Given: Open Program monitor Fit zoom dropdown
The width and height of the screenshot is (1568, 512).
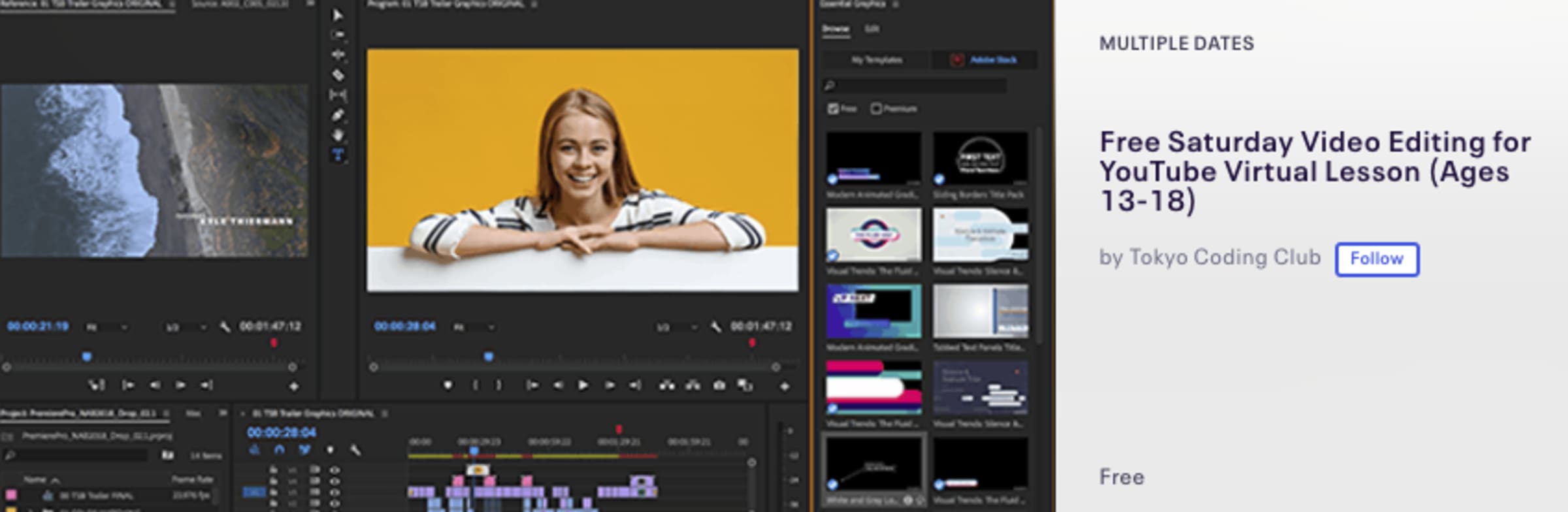Looking at the screenshot, I should [474, 327].
